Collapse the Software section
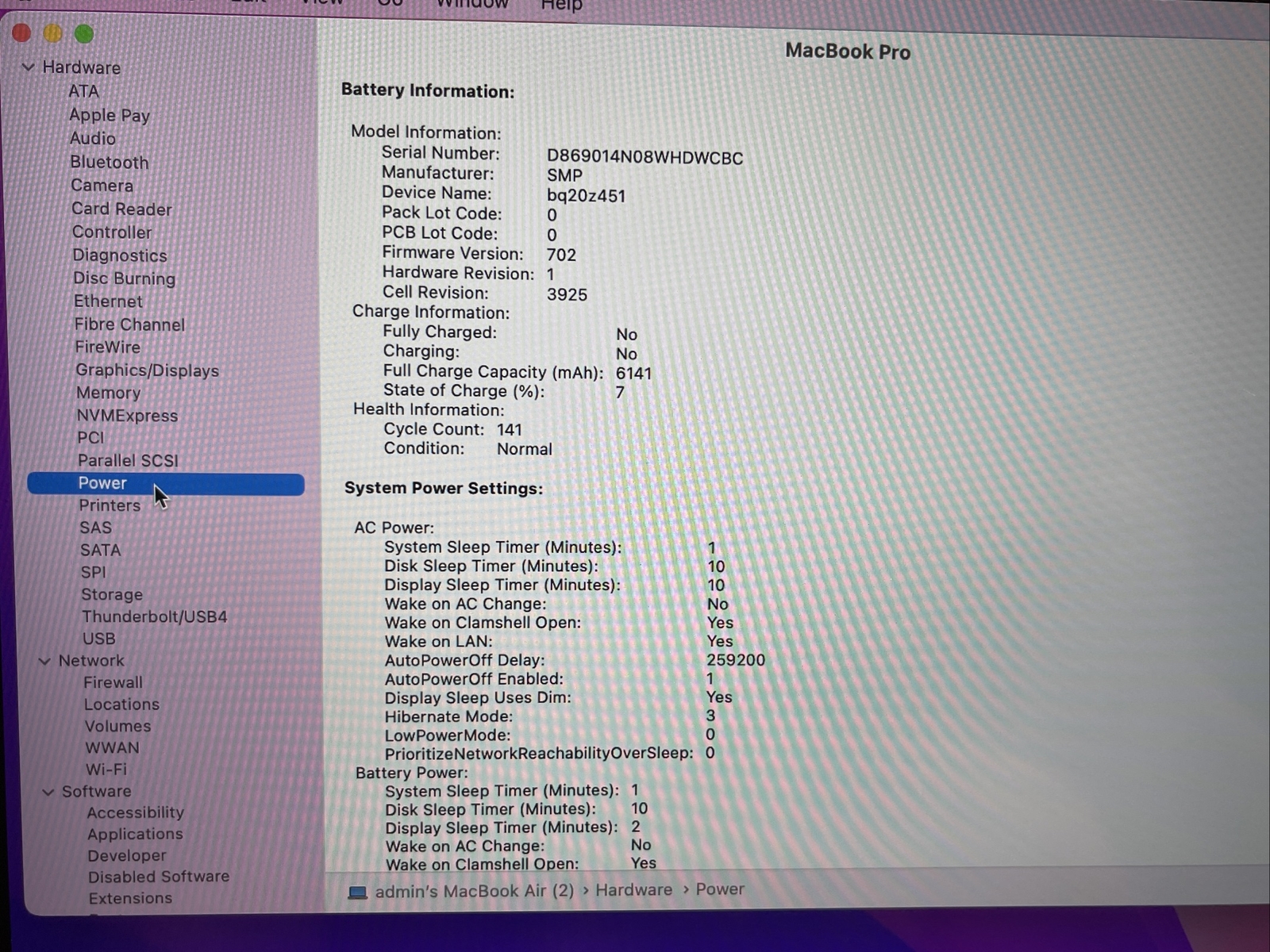 [x=48, y=792]
